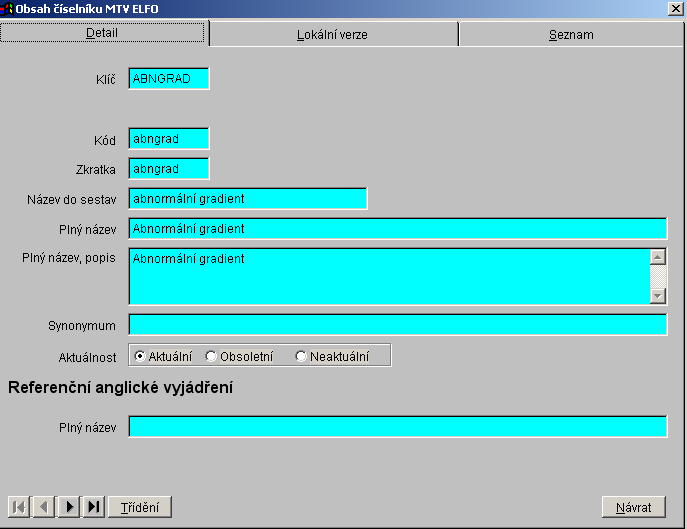
Task: Go to the previous record
Action: click(x=43, y=507)
